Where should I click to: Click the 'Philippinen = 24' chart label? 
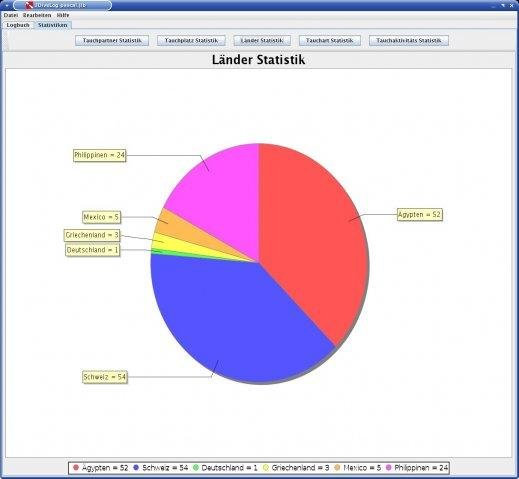click(x=100, y=155)
